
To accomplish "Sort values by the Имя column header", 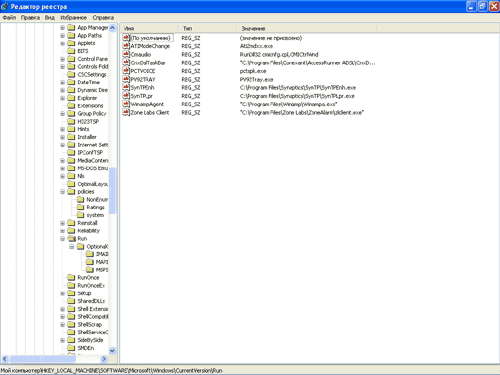I will pyautogui.click(x=149, y=28).
